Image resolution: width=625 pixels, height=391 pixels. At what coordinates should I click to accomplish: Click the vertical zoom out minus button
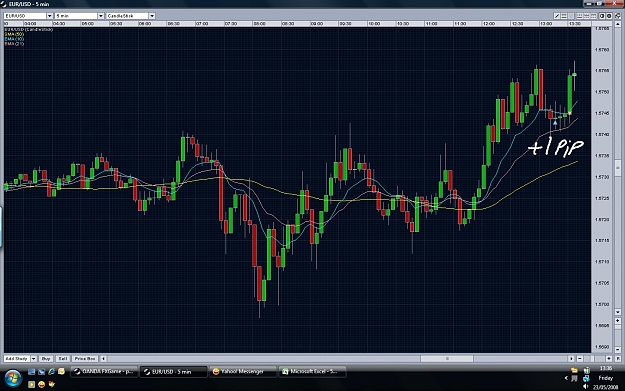pyautogui.click(x=618, y=350)
